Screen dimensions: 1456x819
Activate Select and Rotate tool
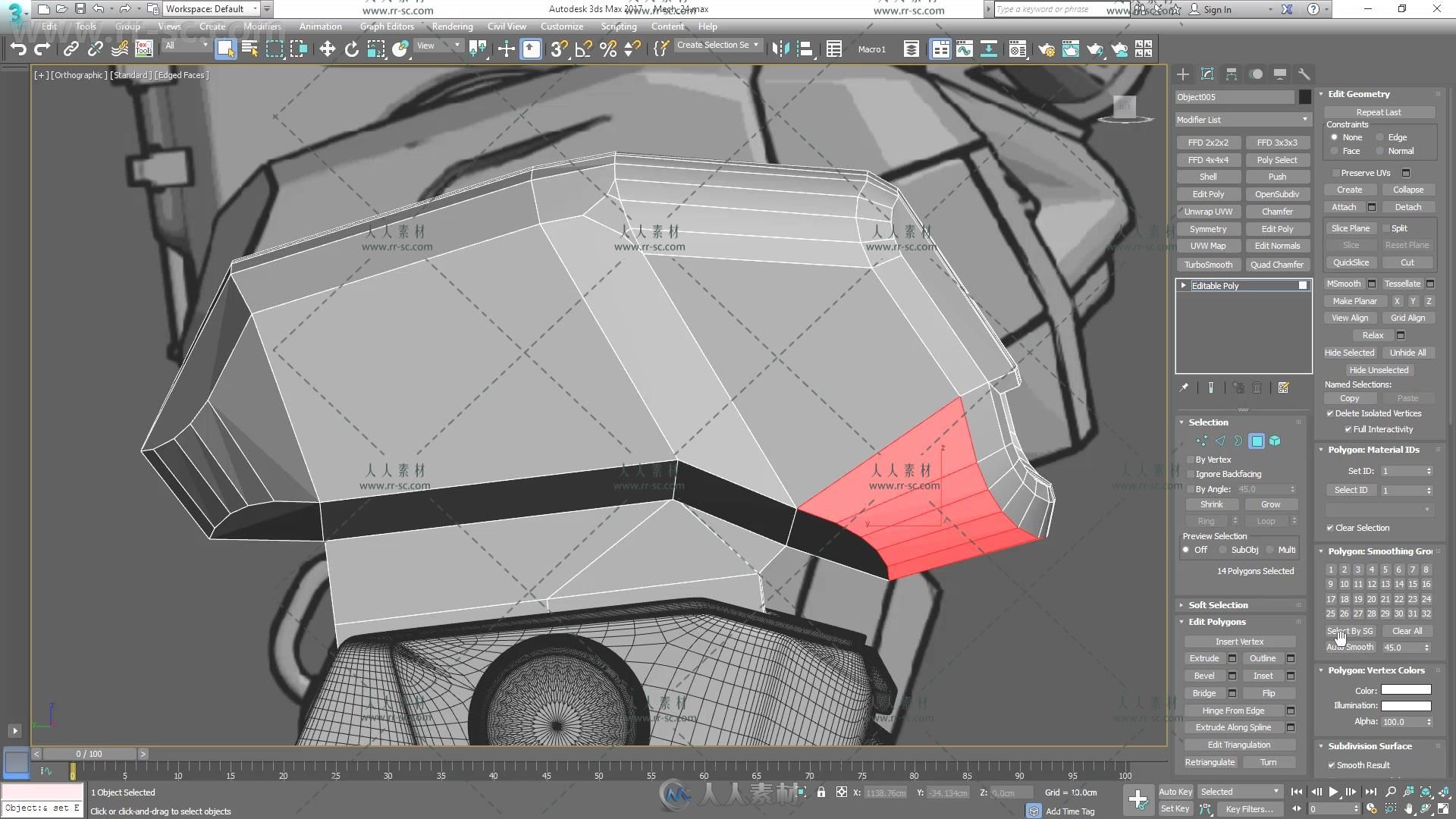coord(351,49)
